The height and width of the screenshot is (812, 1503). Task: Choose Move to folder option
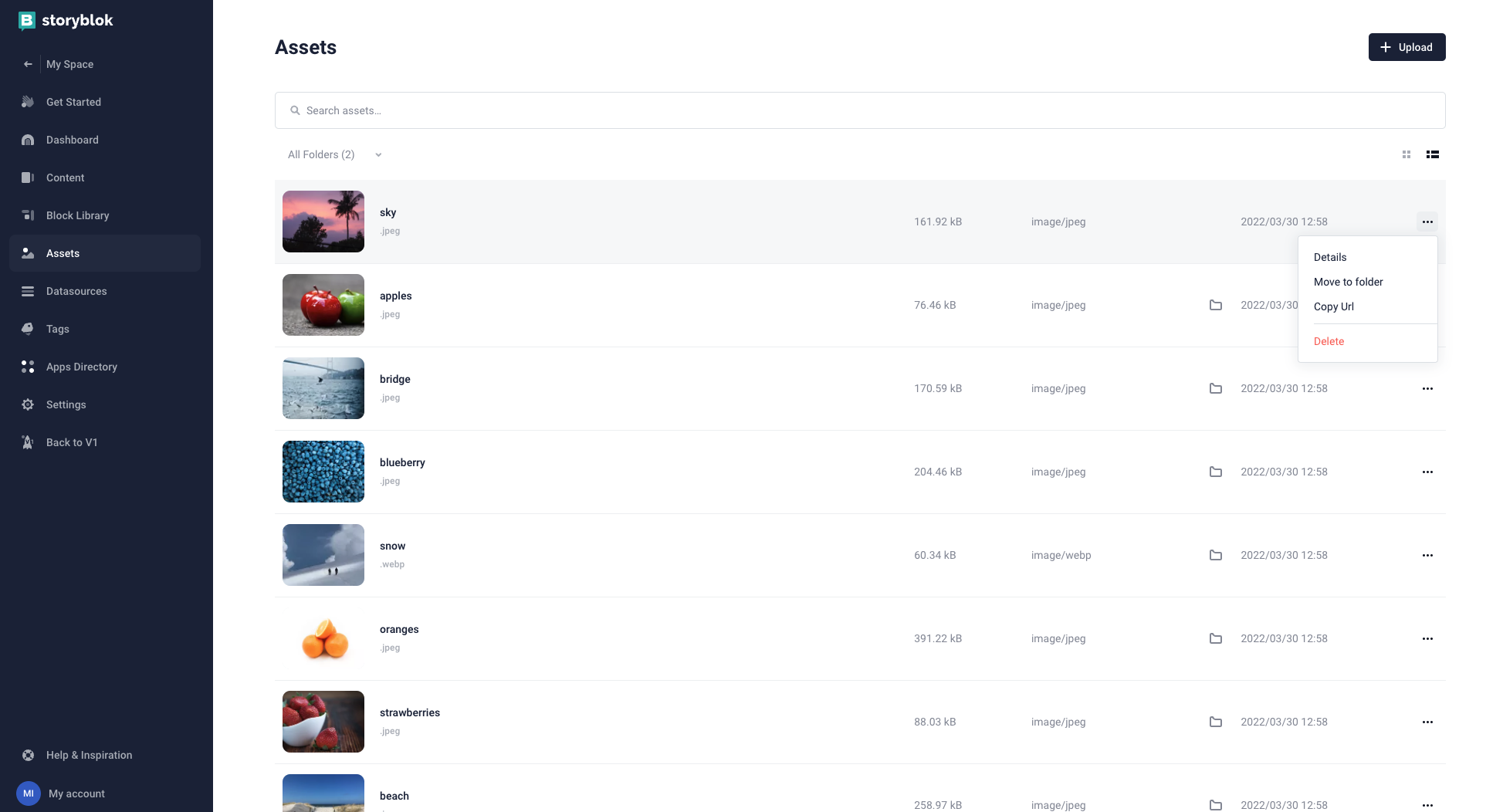pos(1348,282)
